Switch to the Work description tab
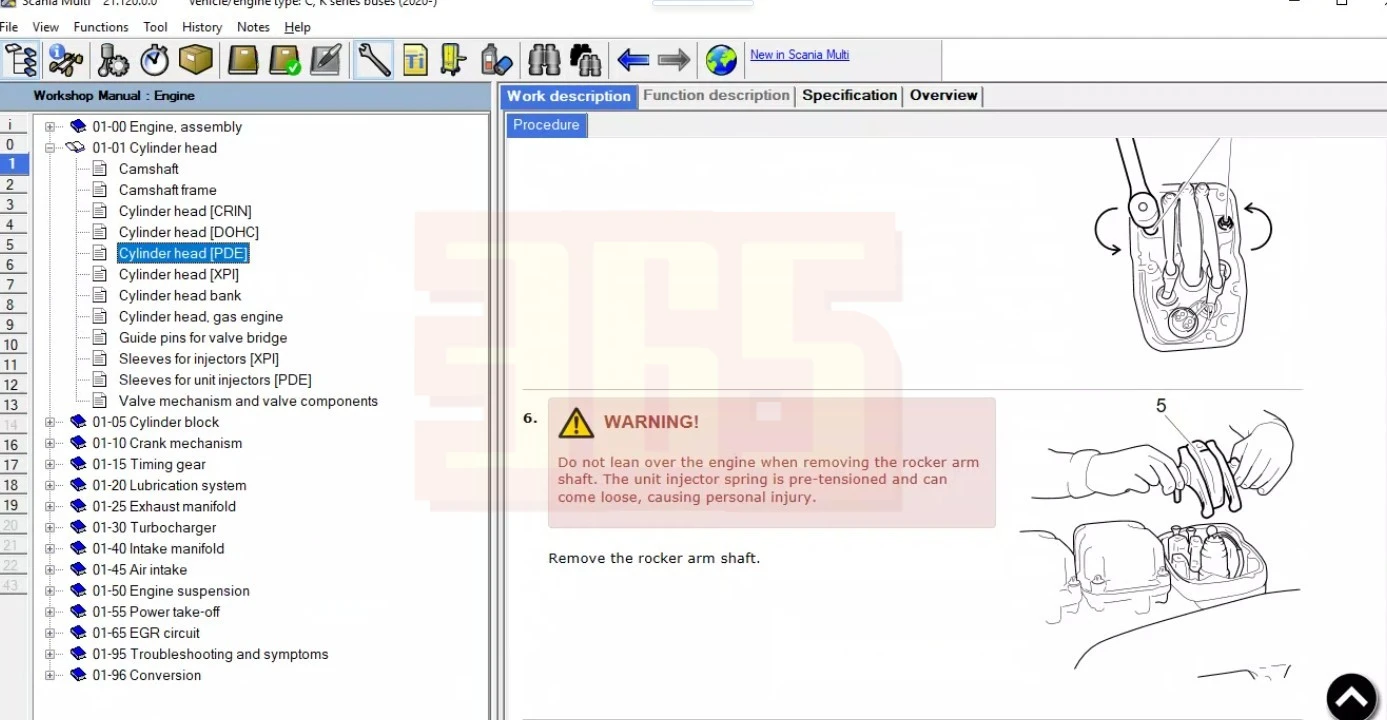The width and height of the screenshot is (1387, 720). click(568, 96)
